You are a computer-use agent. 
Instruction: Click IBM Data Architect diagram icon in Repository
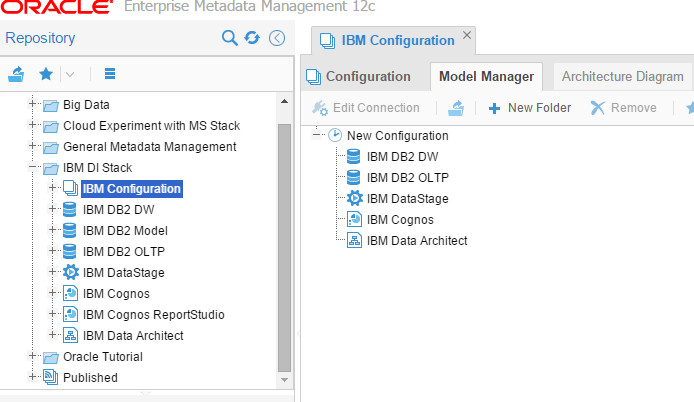tap(70, 335)
